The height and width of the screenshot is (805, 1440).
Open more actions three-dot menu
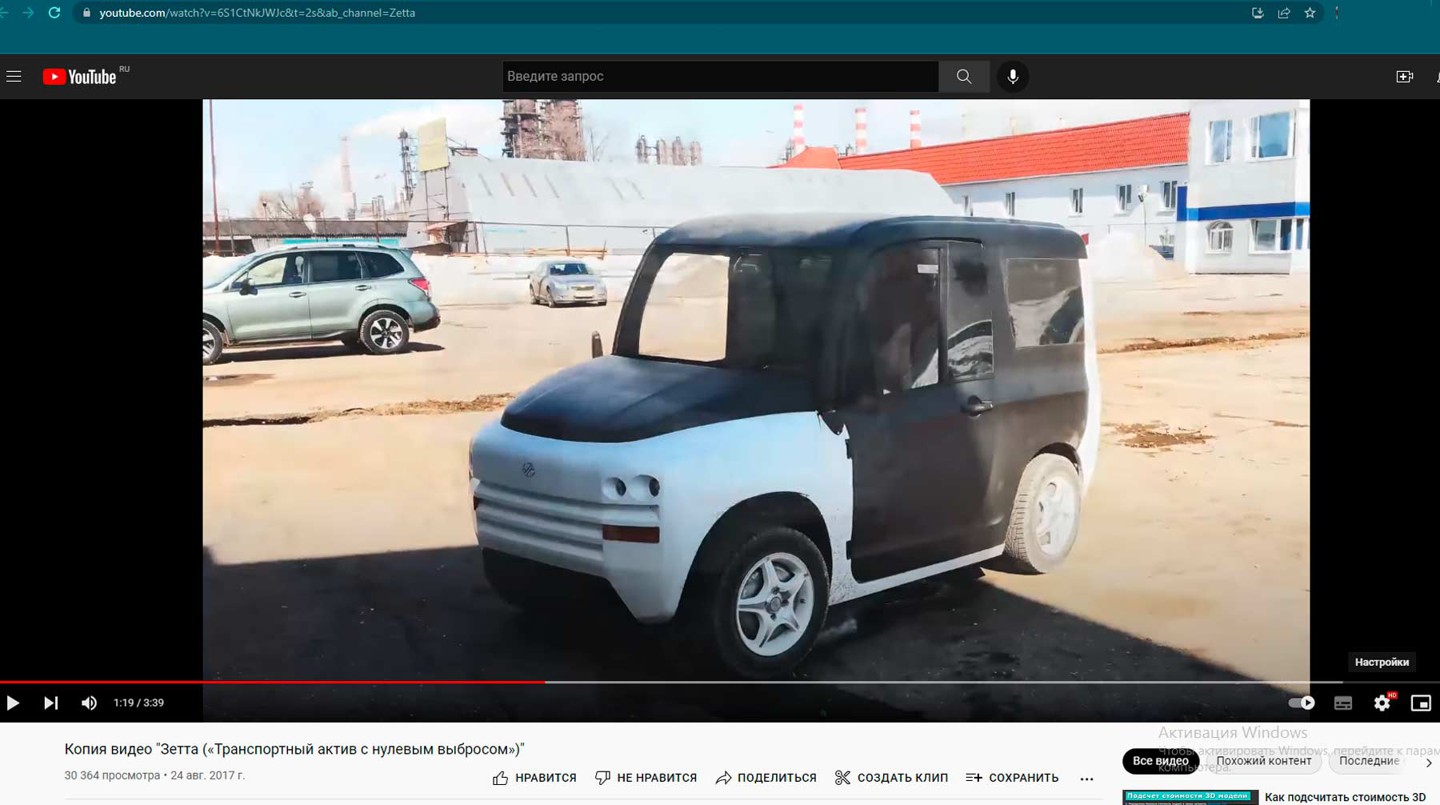tap(1087, 778)
